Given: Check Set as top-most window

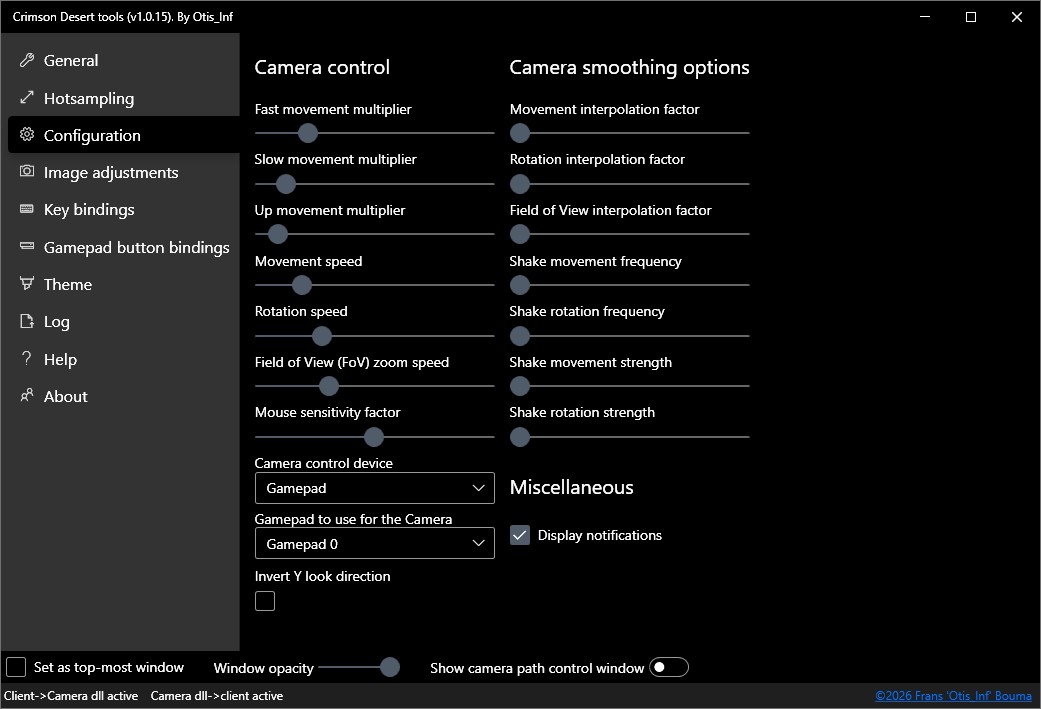Looking at the screenshot, I should (16, 667).
